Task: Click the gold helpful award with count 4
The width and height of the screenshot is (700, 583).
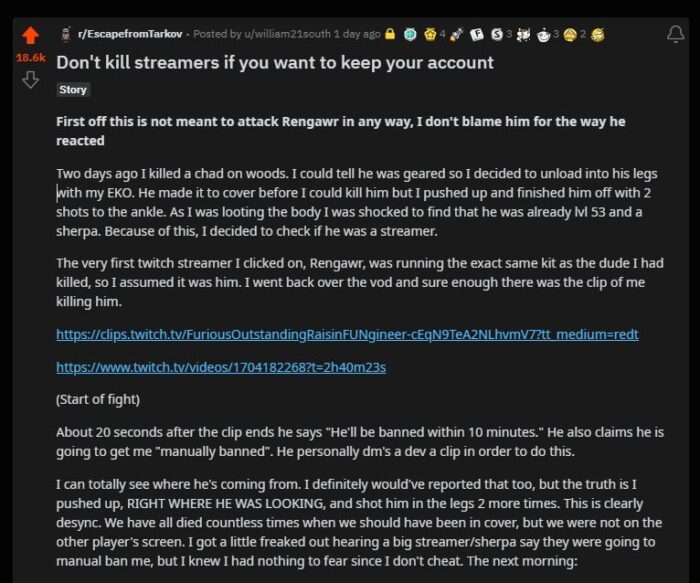Action: tap(430, 34)
